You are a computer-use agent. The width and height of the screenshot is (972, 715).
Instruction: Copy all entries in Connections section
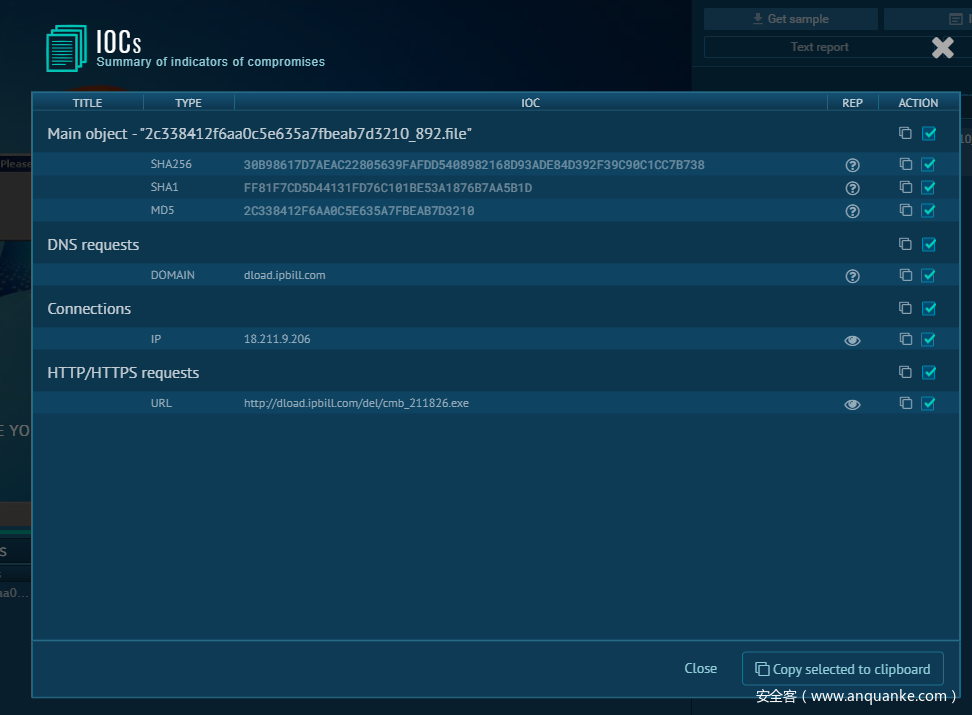[905, 308]
